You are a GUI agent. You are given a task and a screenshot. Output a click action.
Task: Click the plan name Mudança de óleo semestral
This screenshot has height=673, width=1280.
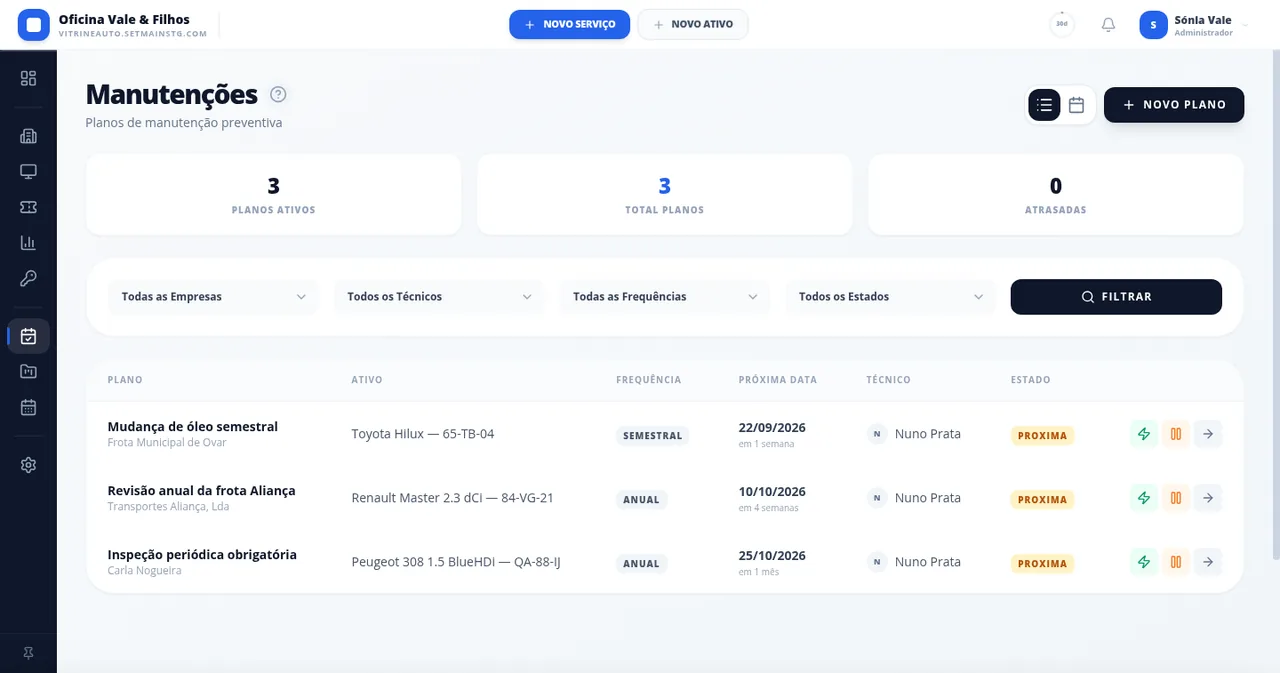[193, 427]
